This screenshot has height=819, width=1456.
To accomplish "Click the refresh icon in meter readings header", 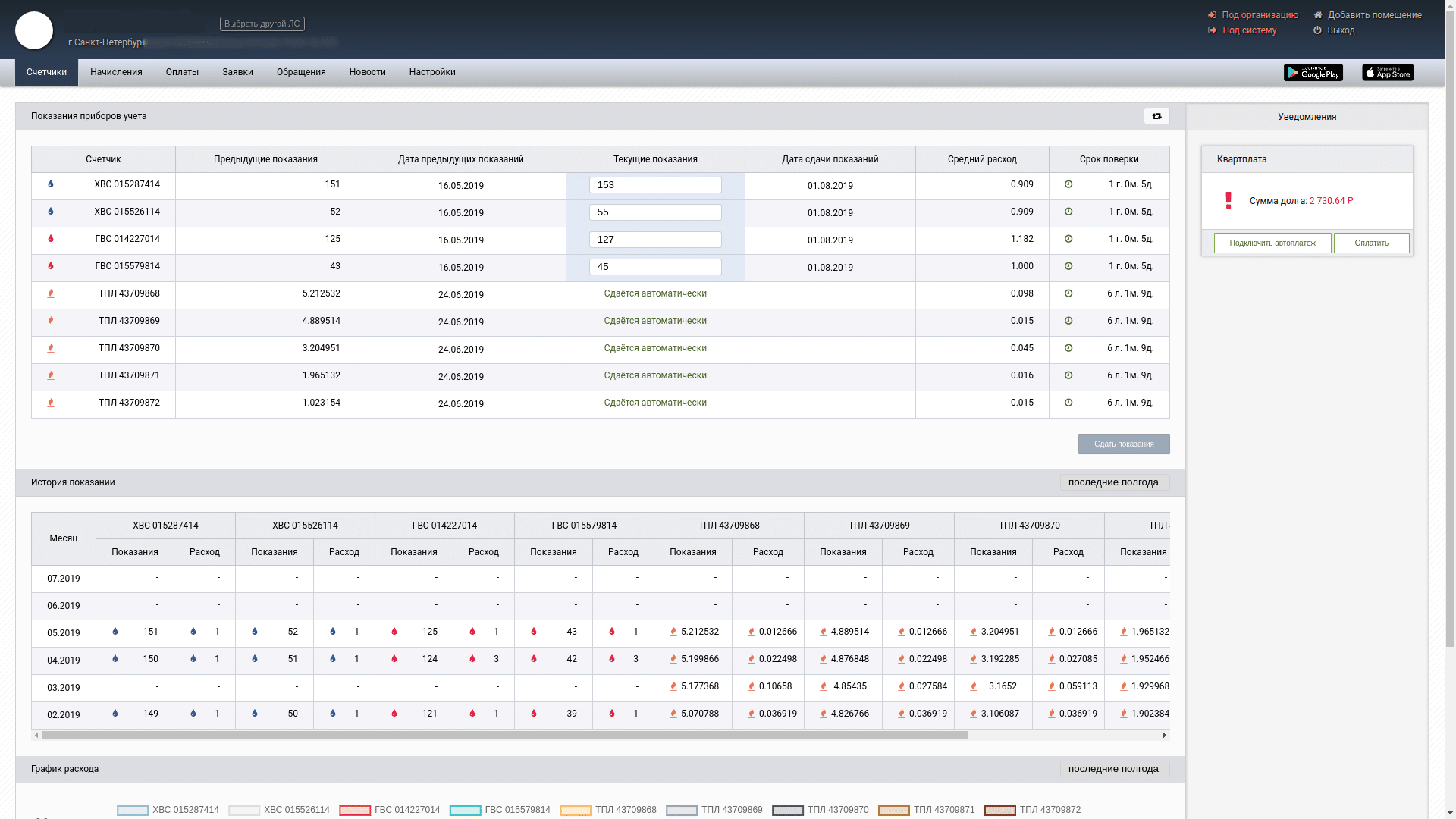I will 1156,116.
